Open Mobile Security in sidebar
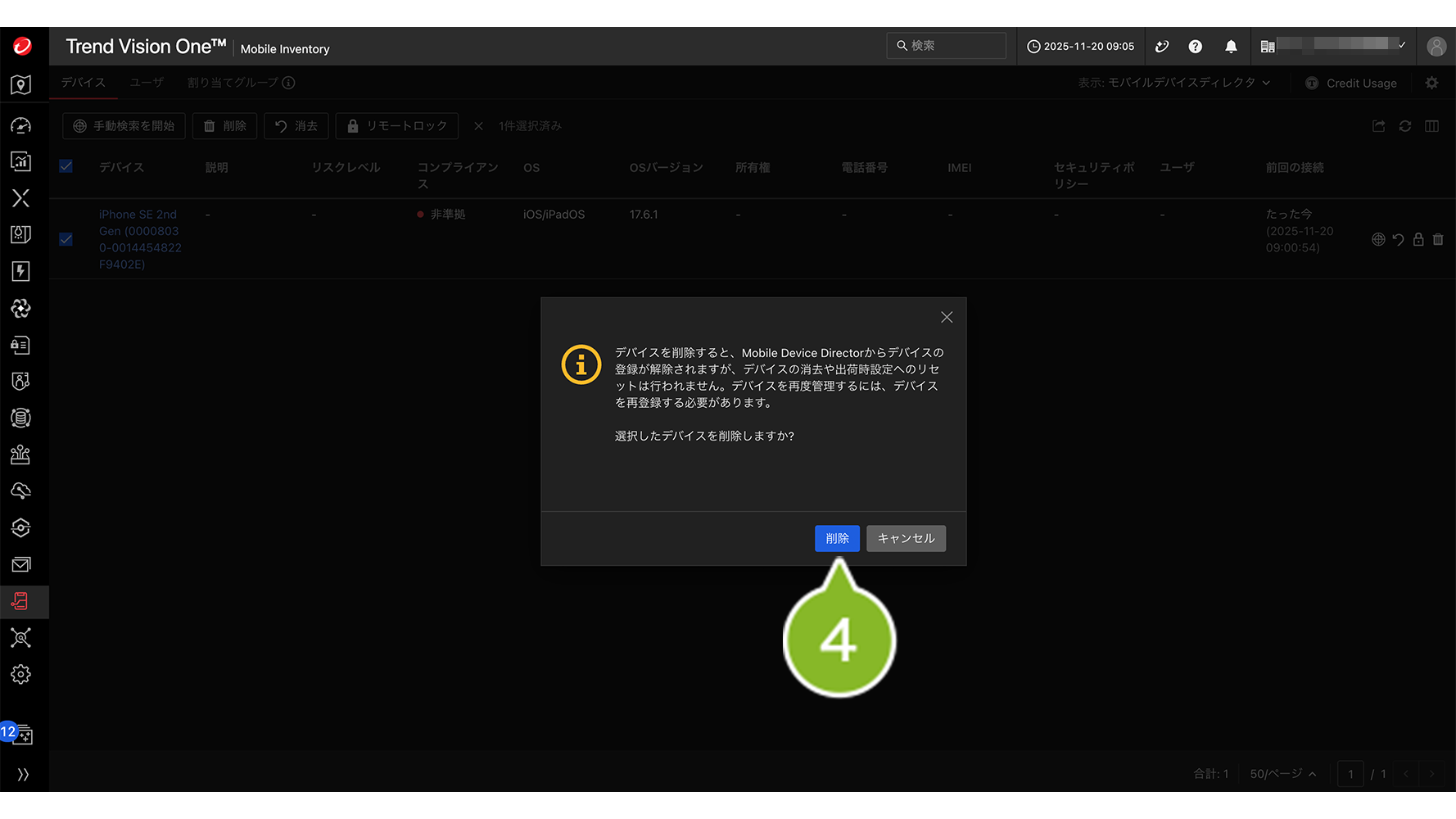 pos(20,602)
